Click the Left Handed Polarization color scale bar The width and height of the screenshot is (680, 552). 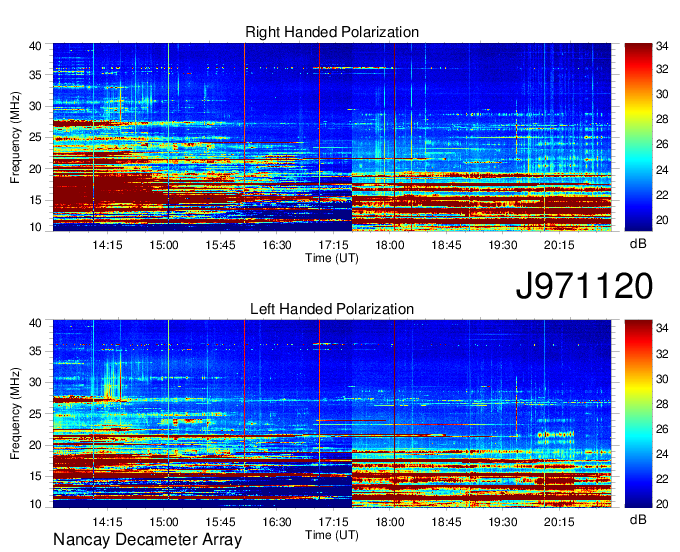638,414
